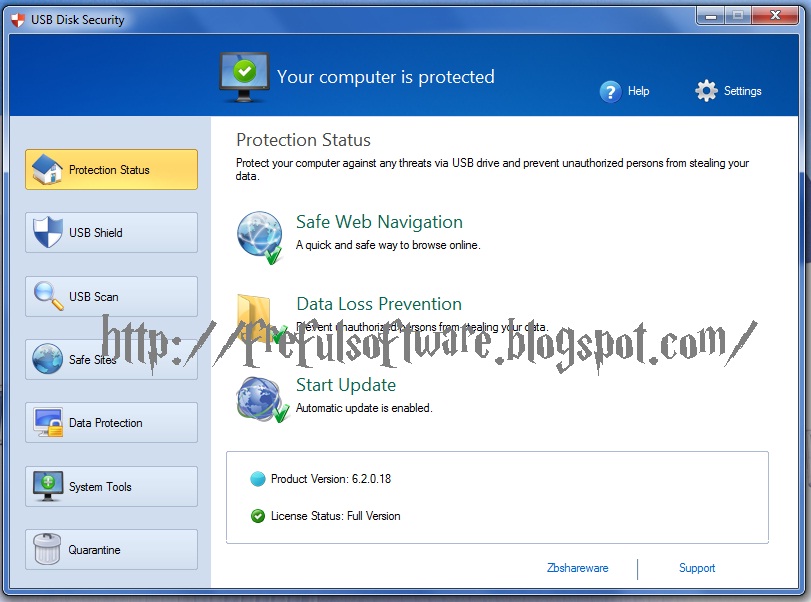Click the 'Protection Status' page heading
The height and width of the screenshot is (602, 811).
[303, 140]
